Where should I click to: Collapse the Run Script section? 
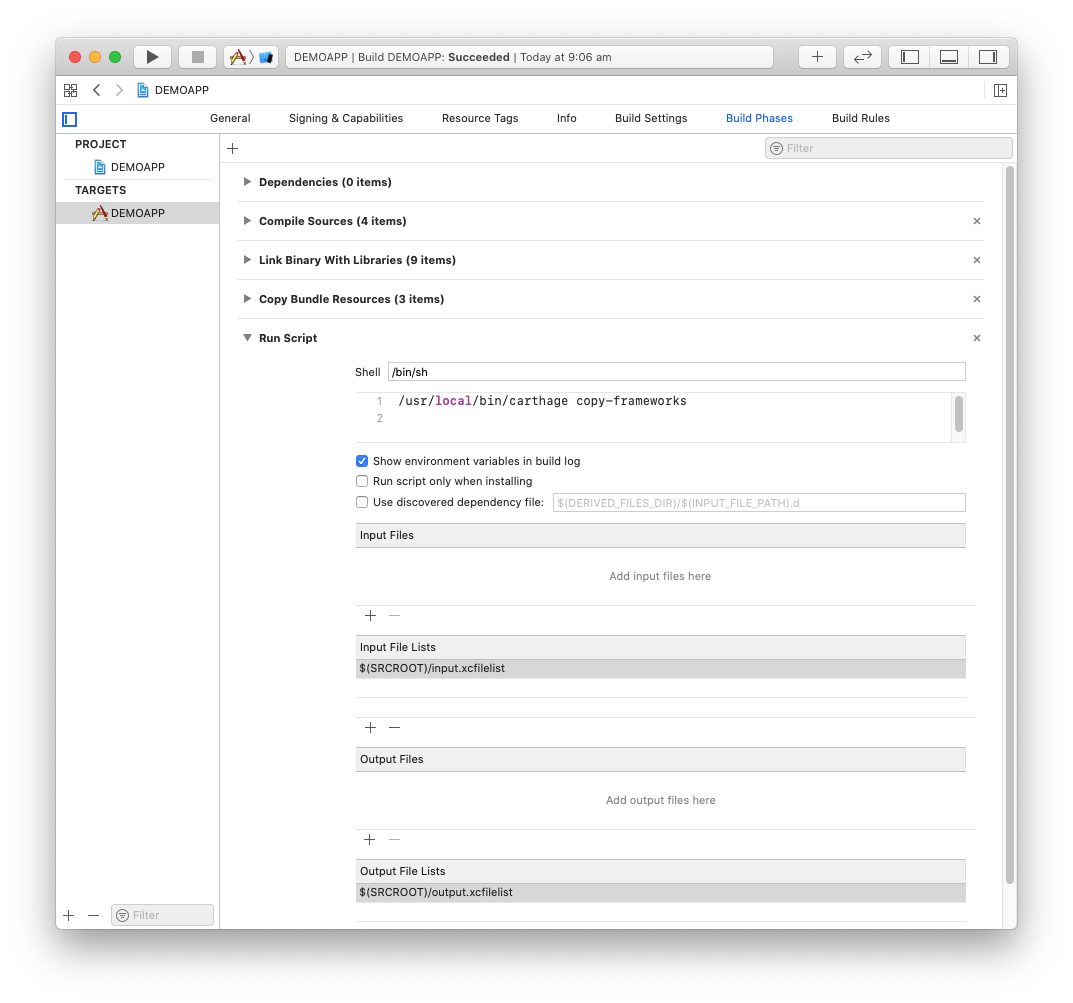(247, 338)
